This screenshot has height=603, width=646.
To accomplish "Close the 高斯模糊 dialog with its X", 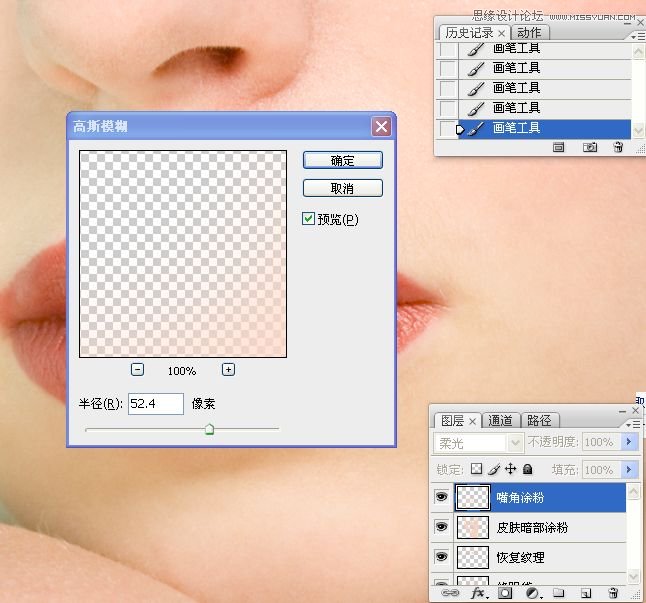I will [x=381, y=126].
